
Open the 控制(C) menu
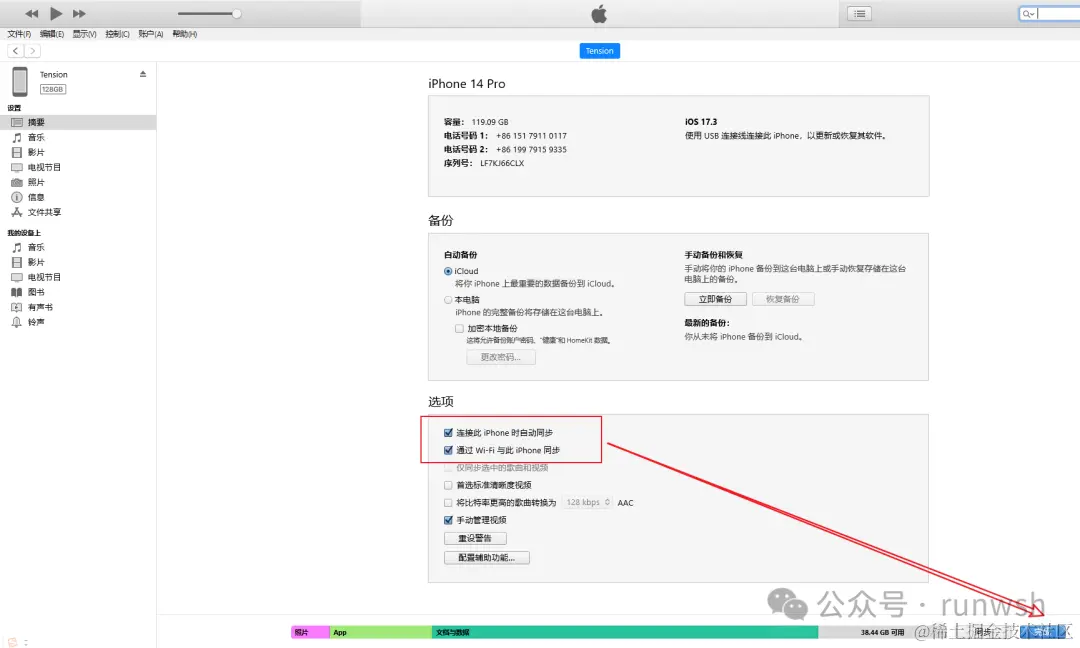[x=117, y=34]
